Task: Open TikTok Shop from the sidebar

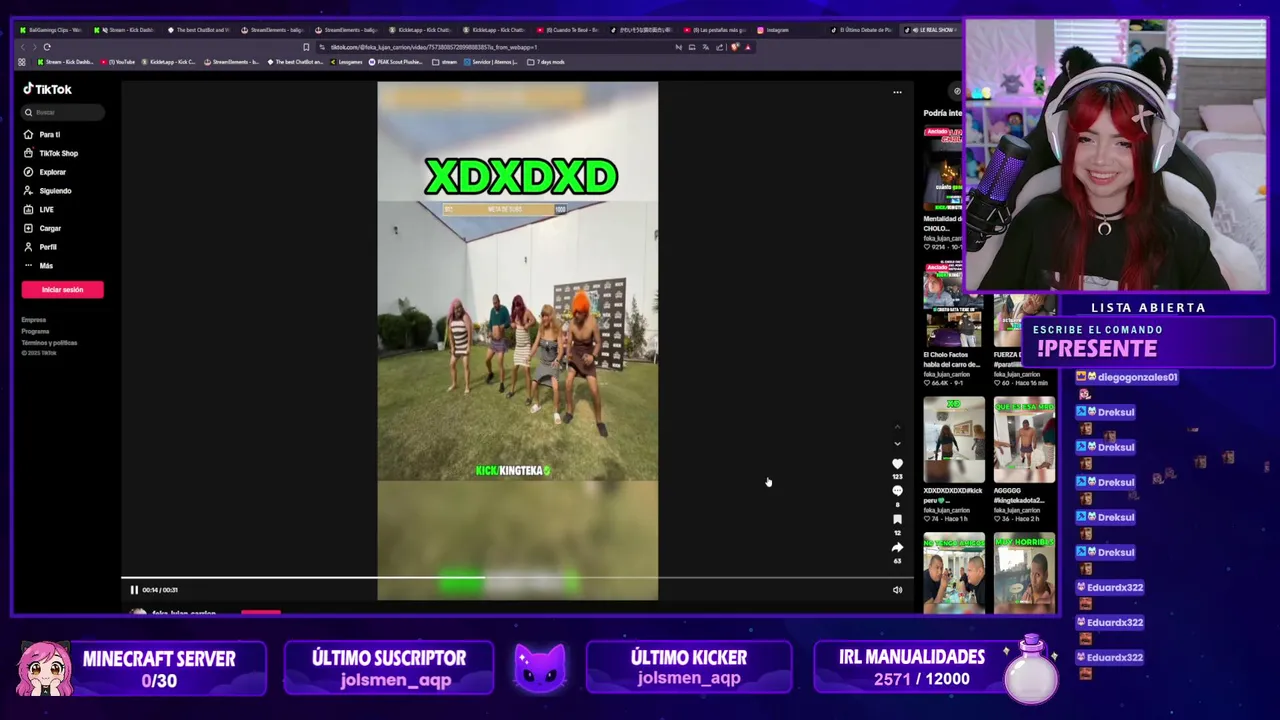Action: pos(50,153)
